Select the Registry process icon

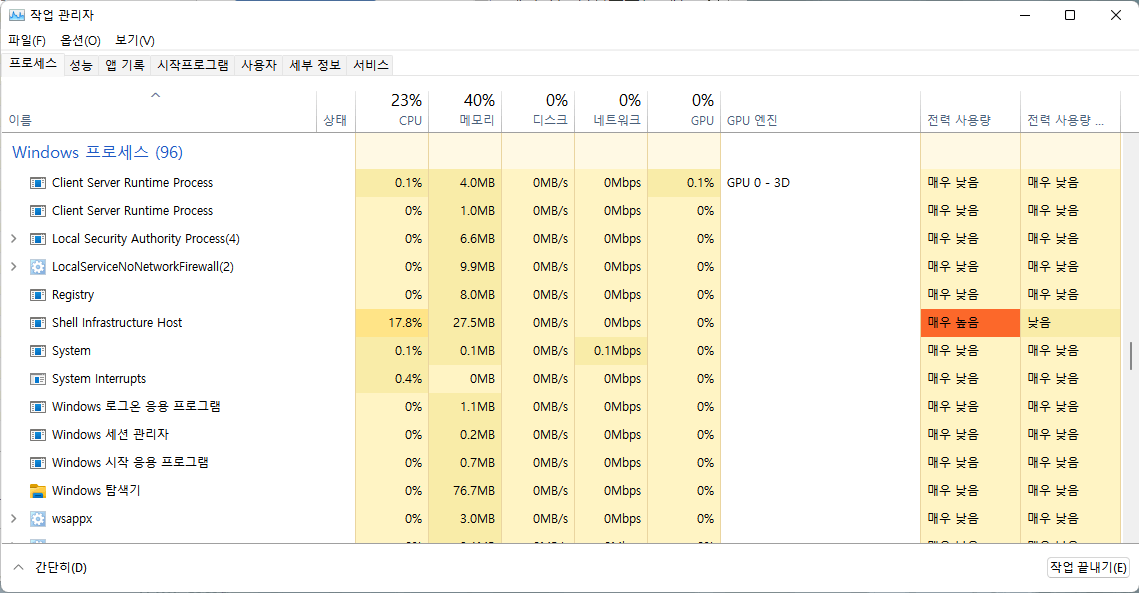[x=37, y=294]
